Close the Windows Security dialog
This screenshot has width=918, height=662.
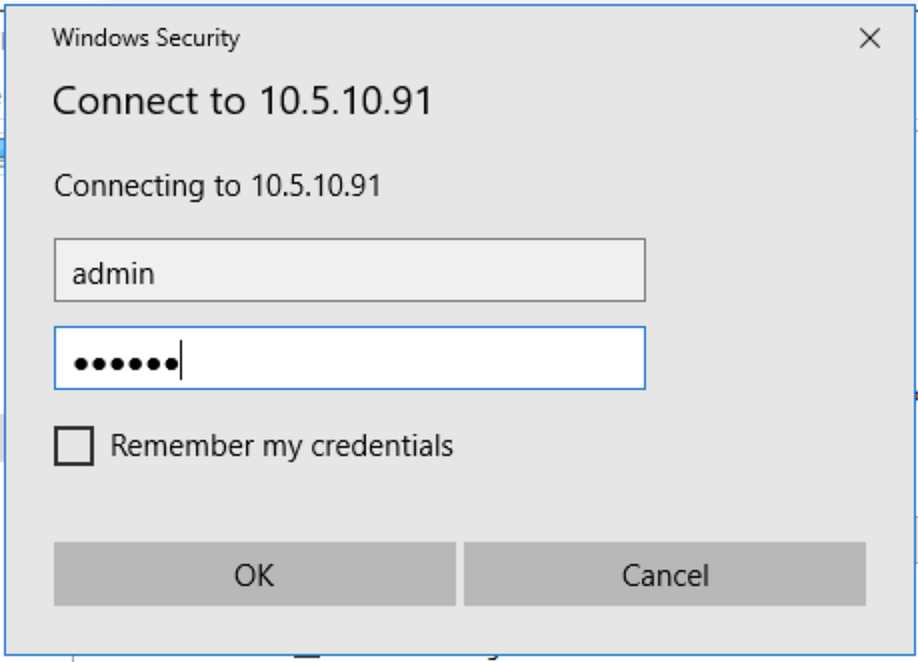point(869,39)
